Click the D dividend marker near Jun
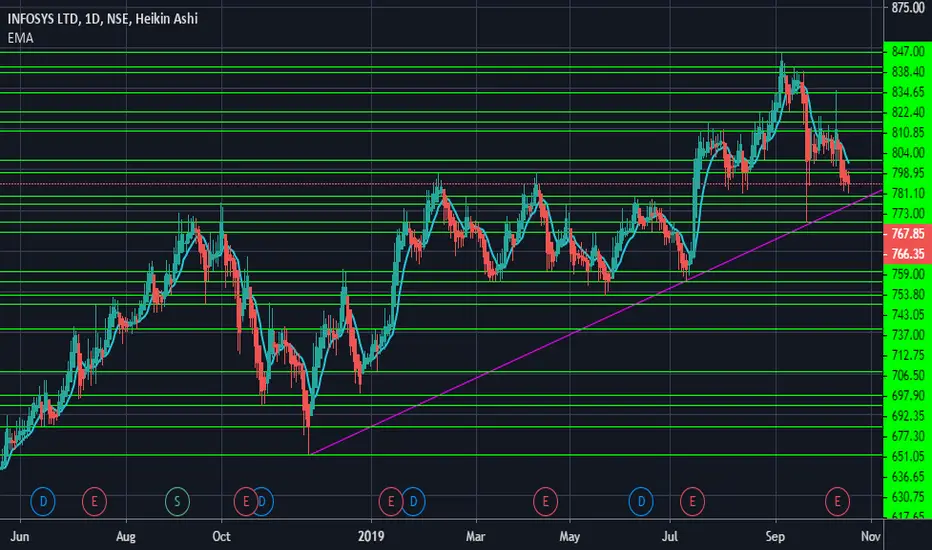The height and width of the screenshot is (550, 932). (43, 501)
